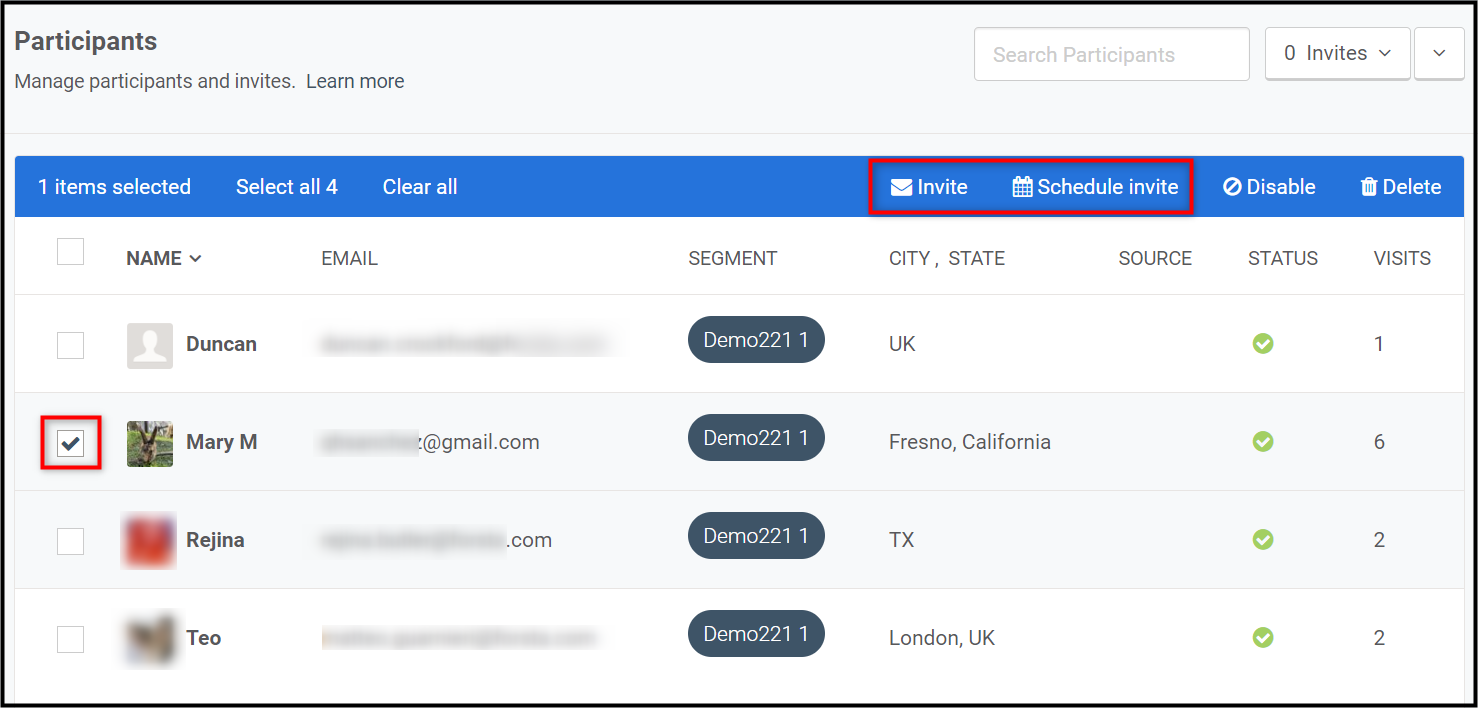
Task: Select the checkbox for Rejina
Action: click(70, 541)
